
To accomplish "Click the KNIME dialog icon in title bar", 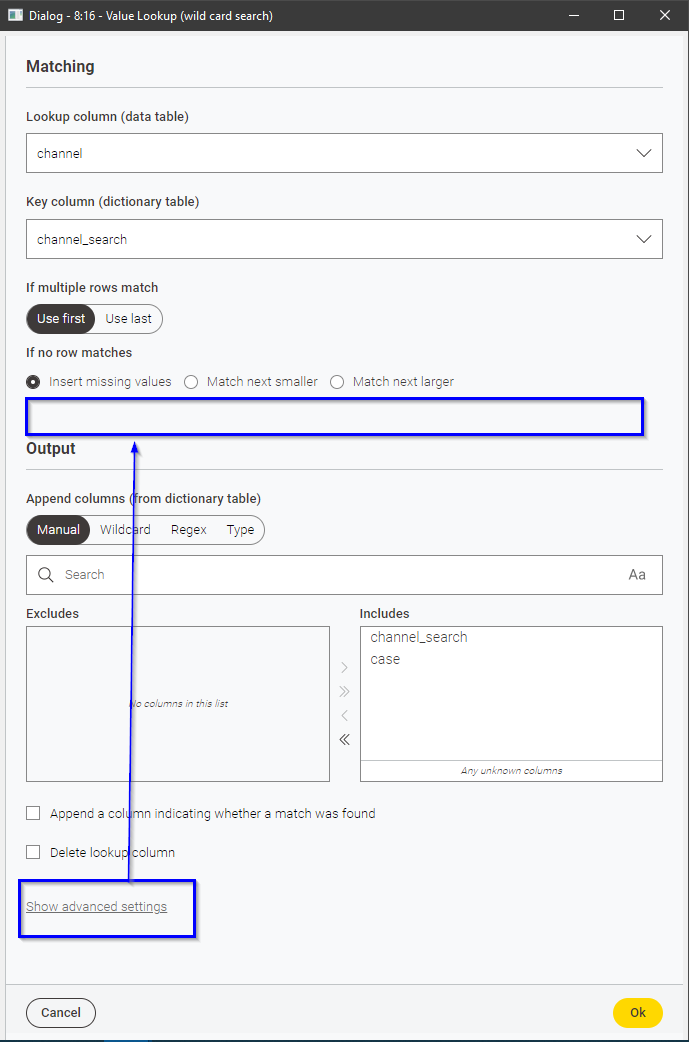I will pyautogui.click(x=15, y=15).
